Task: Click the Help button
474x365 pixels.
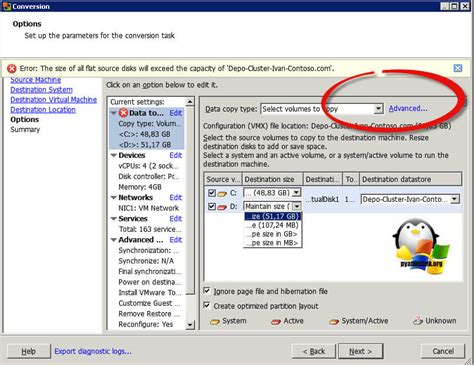Action: pyautogui.click(x=29, y=351)
